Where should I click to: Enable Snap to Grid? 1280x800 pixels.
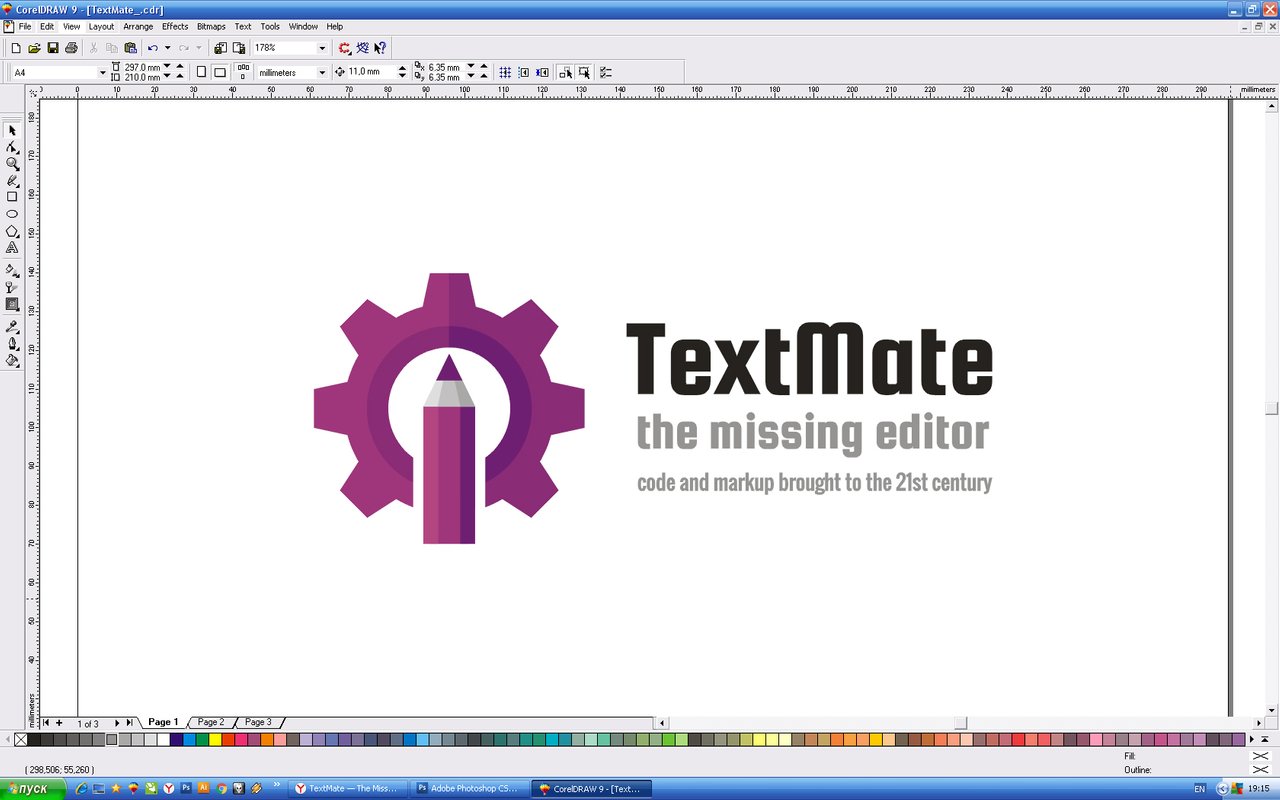tap(506, 72)
